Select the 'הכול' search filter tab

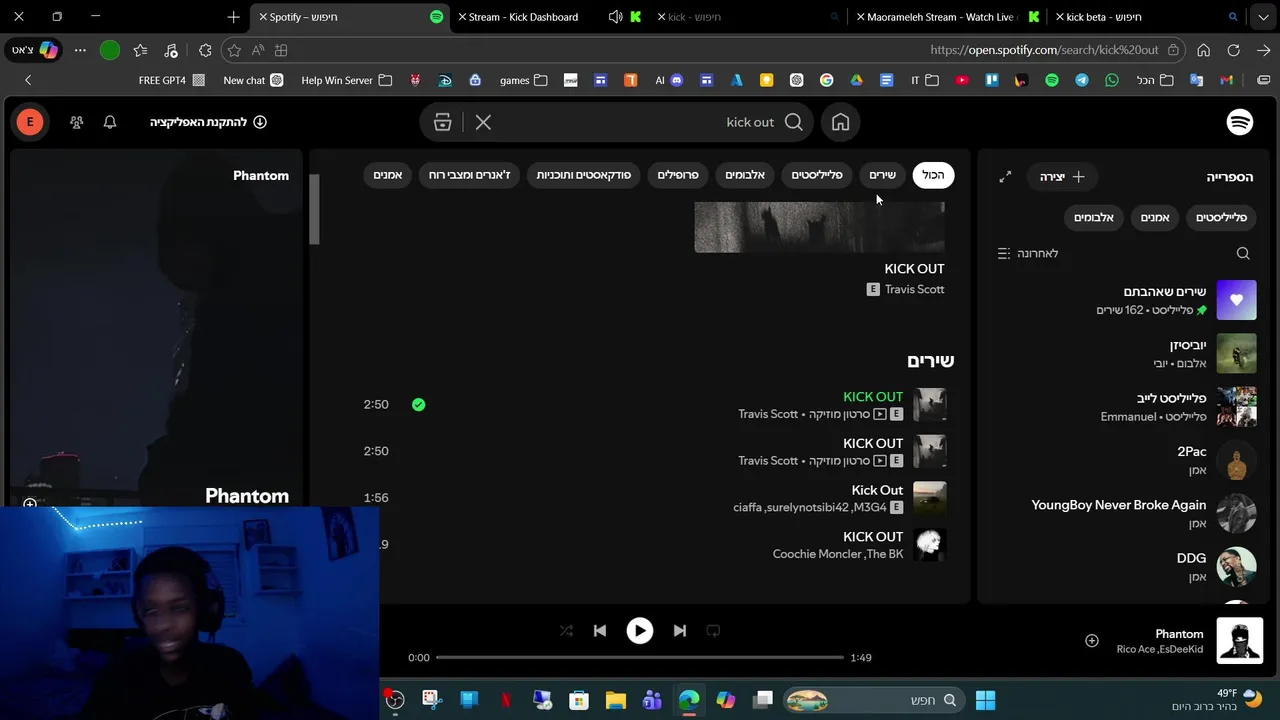[x=933, y=175]
